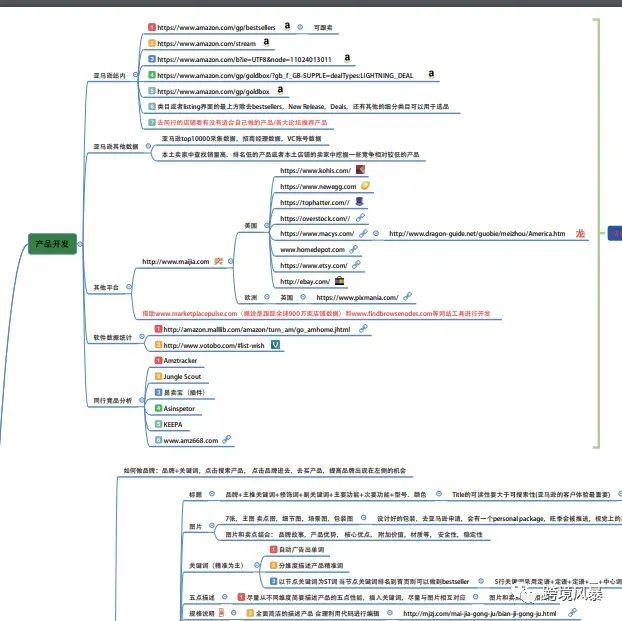Open the www.newegg.com link
This screenshot has width=622, height=621.
(318, 186)
